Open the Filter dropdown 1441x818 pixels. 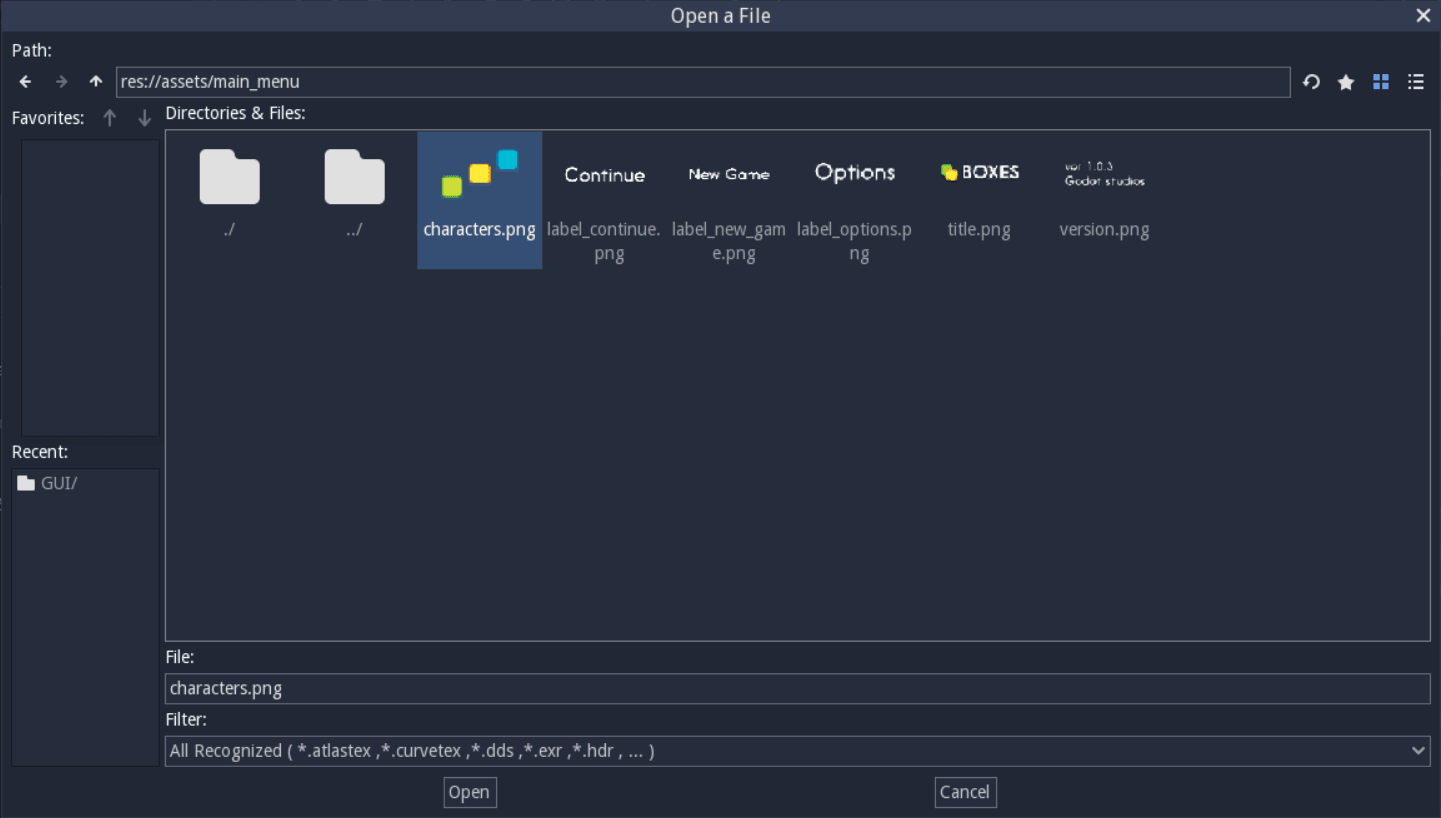(x=797, y=751)
